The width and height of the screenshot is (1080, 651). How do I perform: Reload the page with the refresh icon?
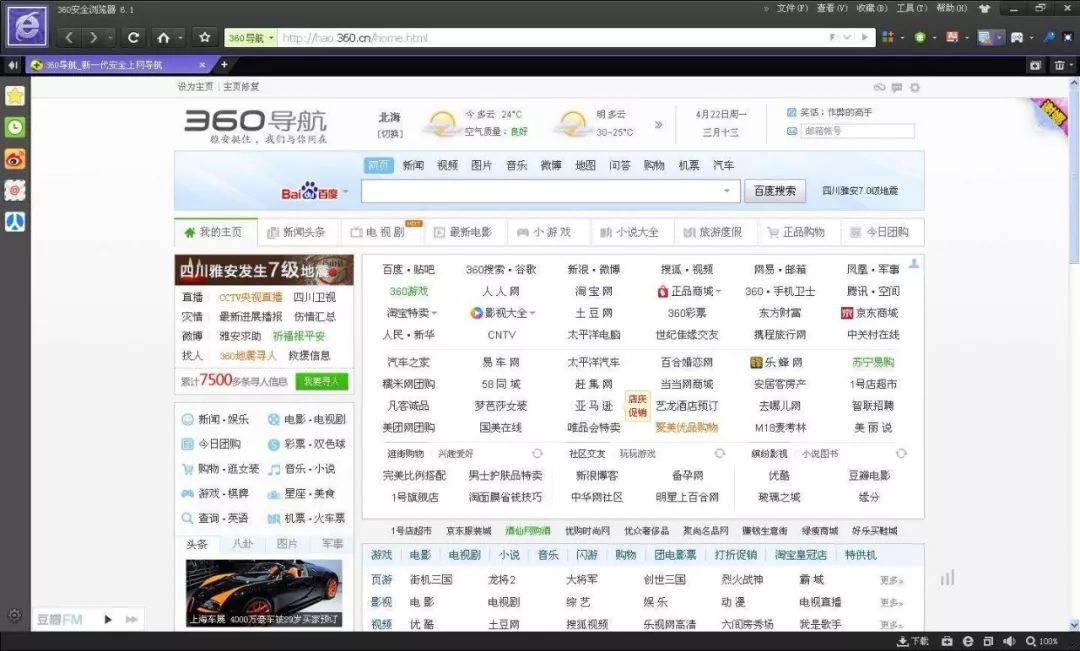[134, 37]
